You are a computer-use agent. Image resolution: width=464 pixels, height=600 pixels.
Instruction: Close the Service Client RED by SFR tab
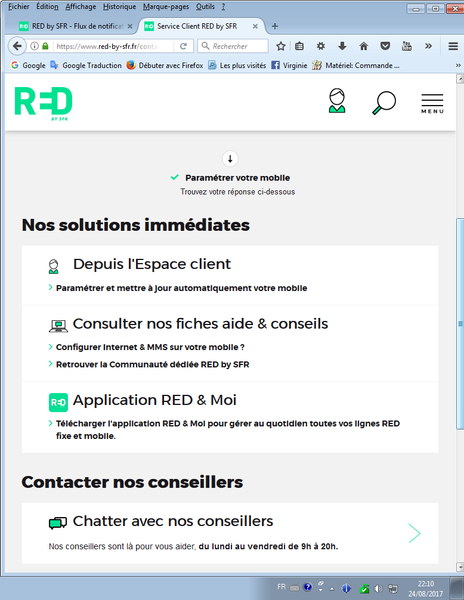[x=255, y=26]
